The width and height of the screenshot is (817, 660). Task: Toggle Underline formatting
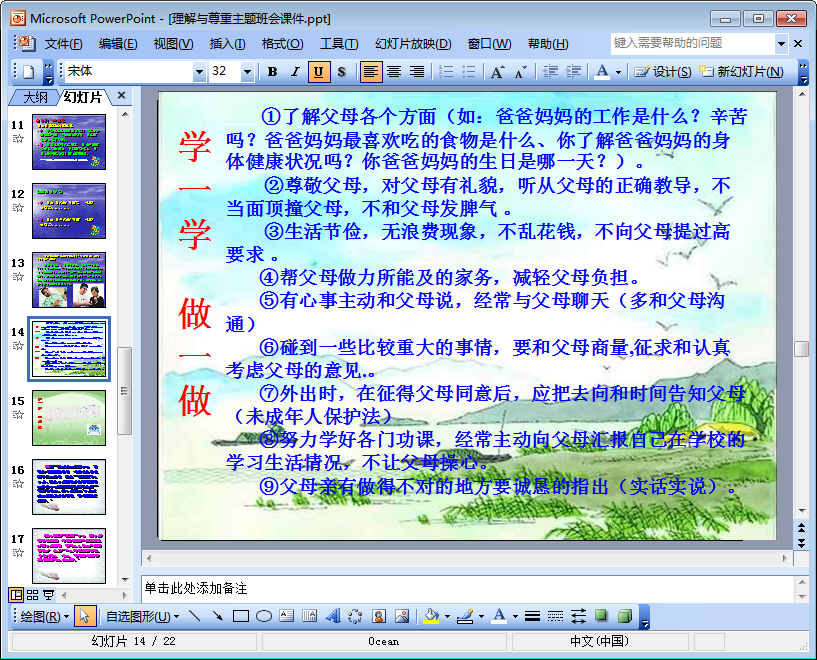[318, 72]
